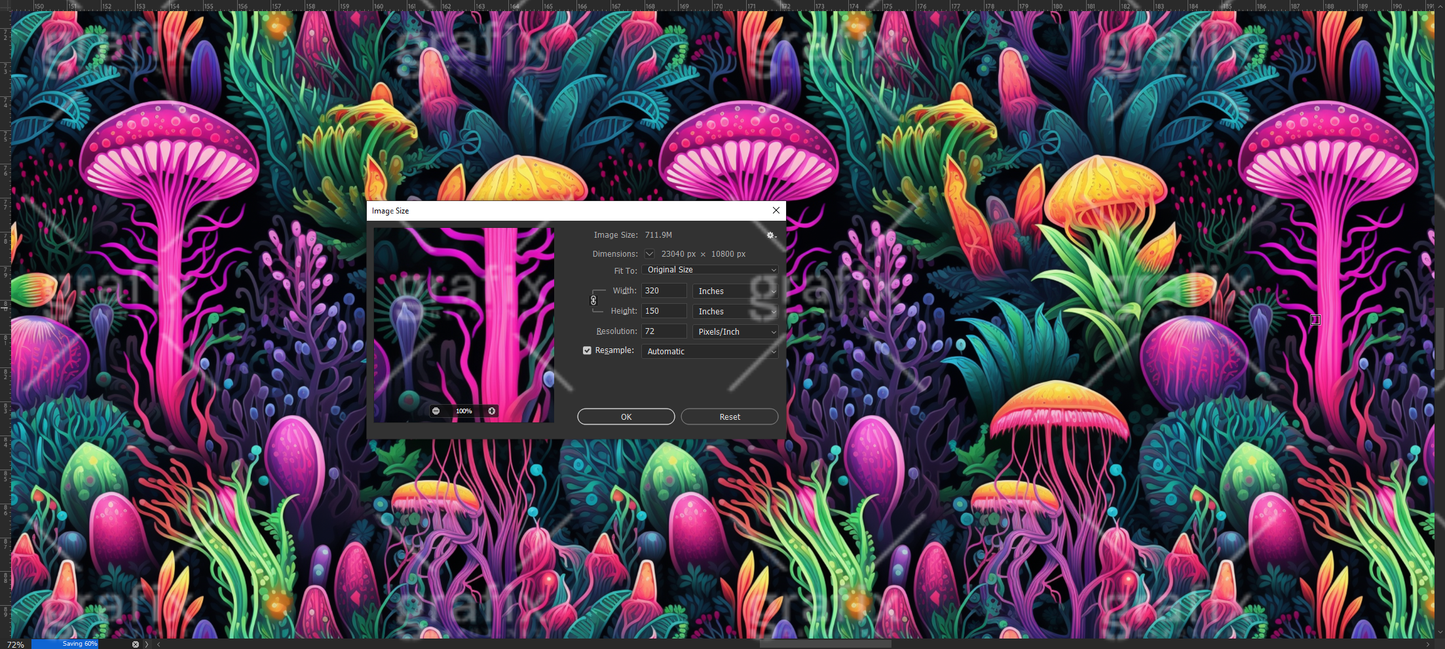Screen dimensions: 1445x649
Task: Open the Image Size settings gear menu
Action: 770,235
